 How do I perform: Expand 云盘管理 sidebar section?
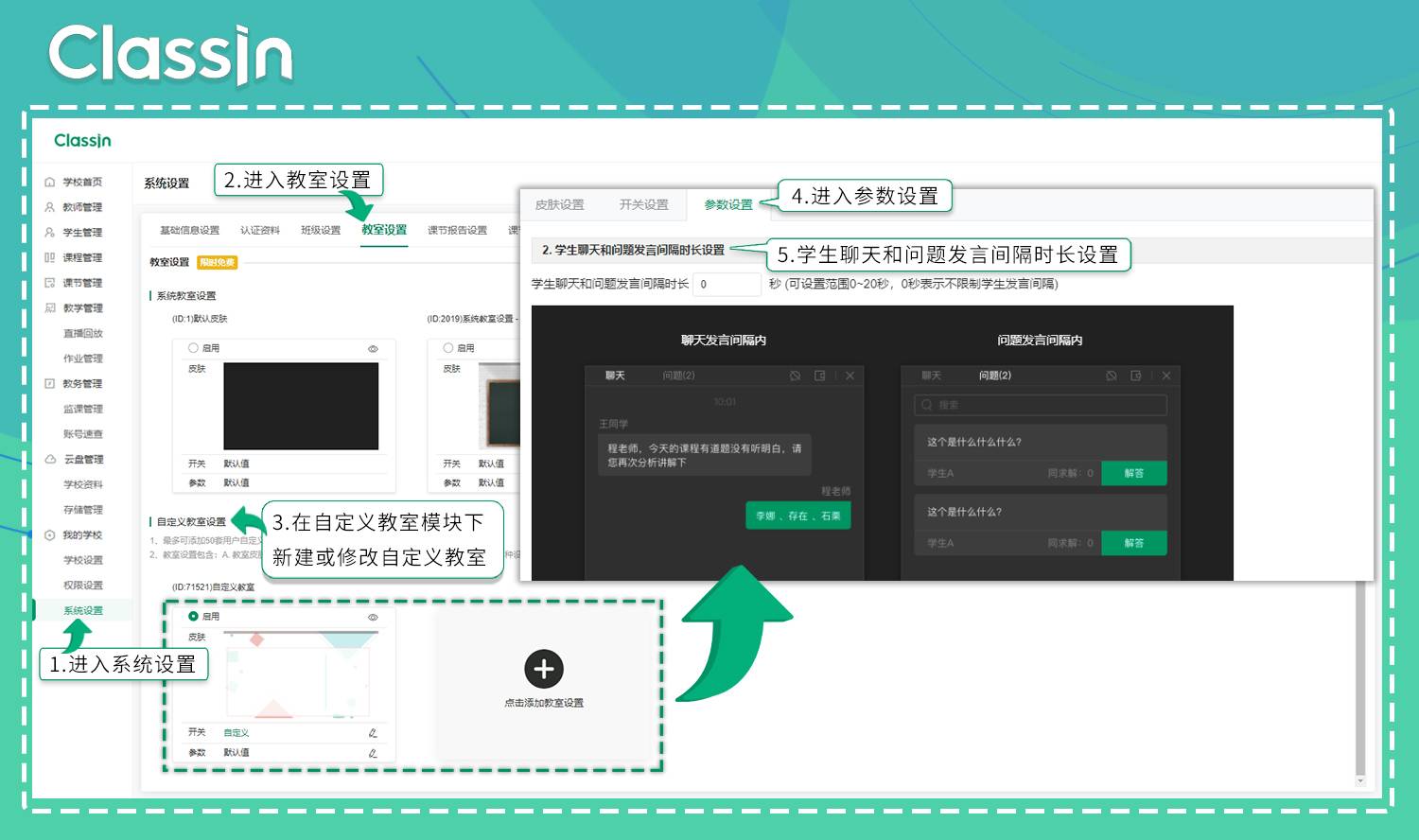click(83, 460)
